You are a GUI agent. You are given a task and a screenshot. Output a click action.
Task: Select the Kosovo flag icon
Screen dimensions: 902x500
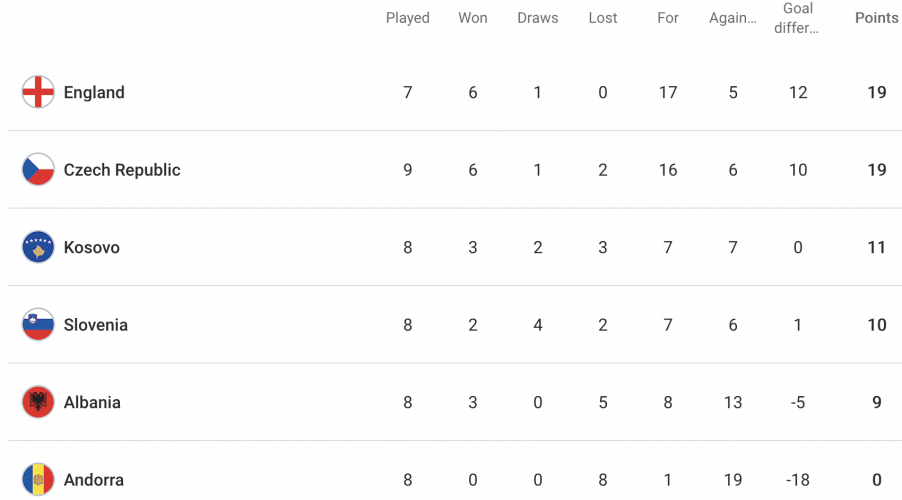[38, 247]
